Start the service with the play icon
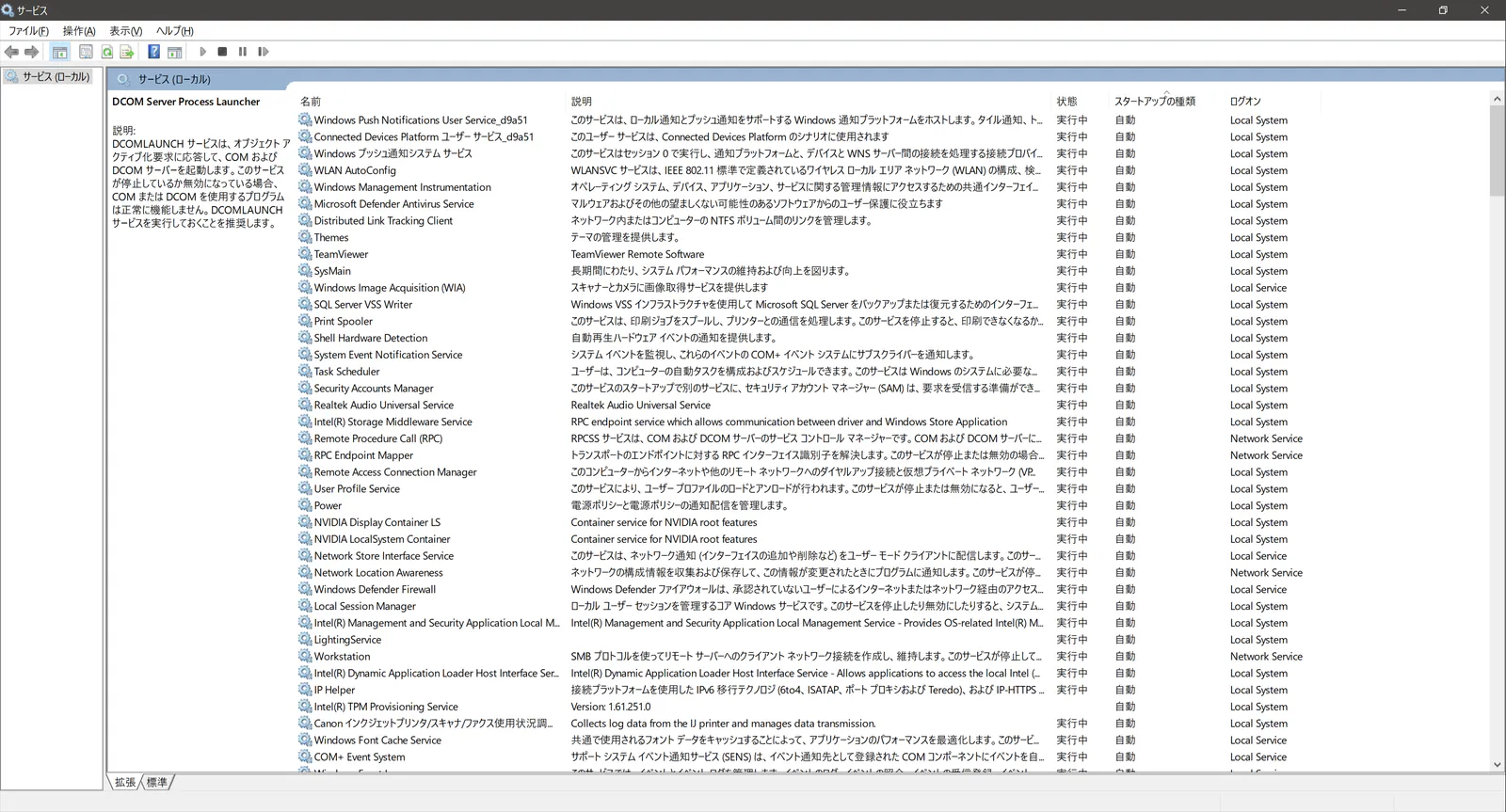This screenshot has height=812, width=1506. 202,52
